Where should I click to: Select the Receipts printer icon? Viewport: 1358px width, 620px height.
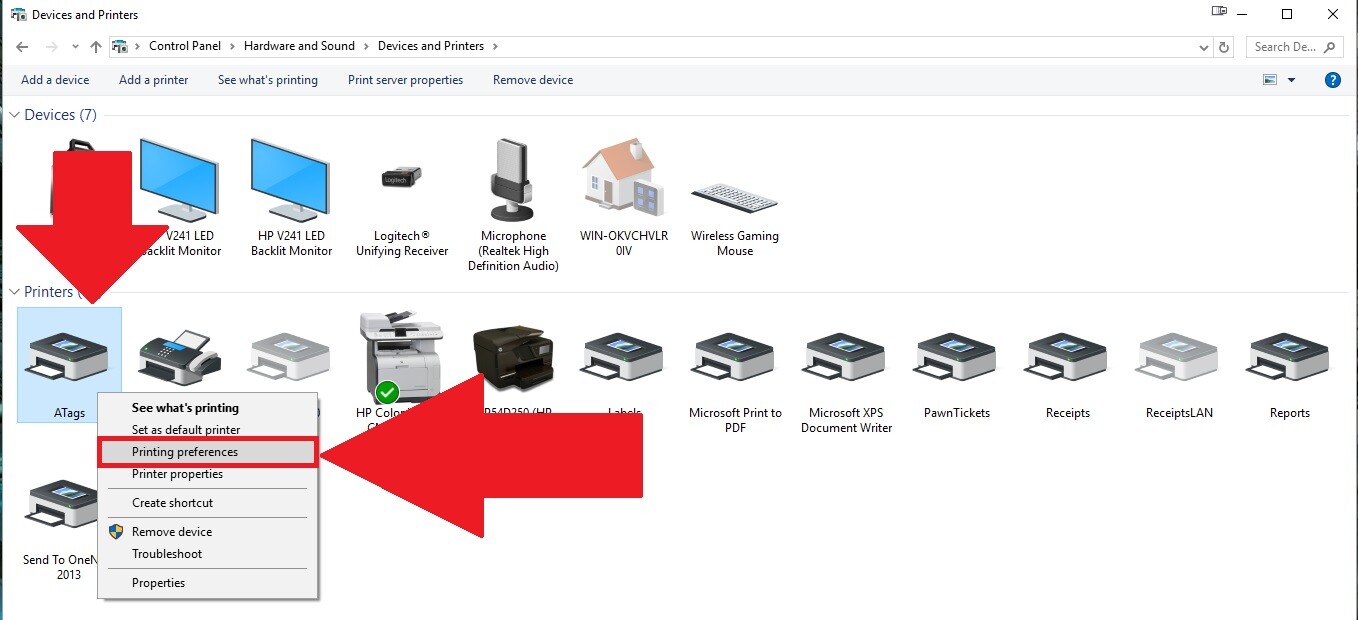(x=1068, y=357)
